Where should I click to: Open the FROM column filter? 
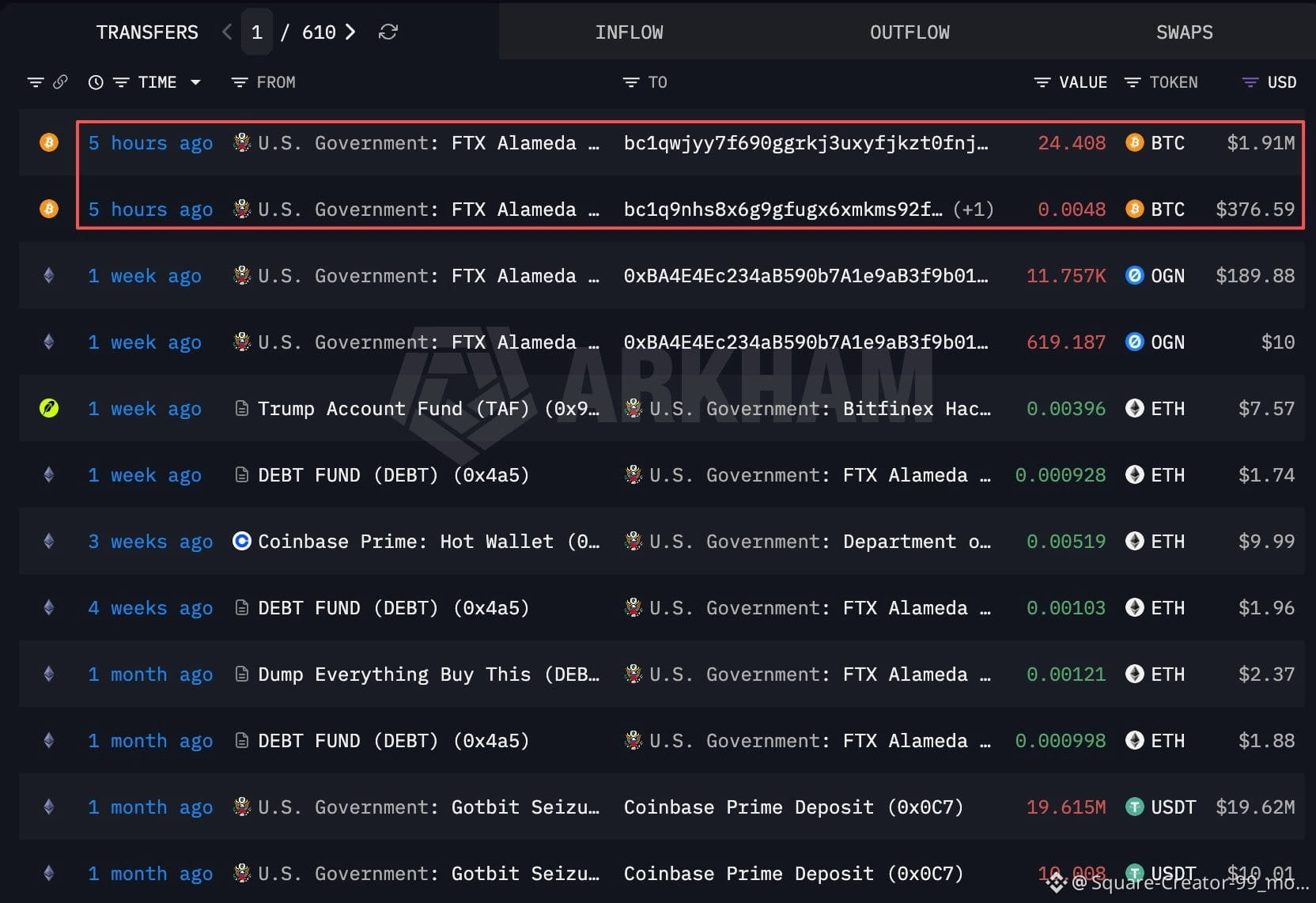coord(239,82)
